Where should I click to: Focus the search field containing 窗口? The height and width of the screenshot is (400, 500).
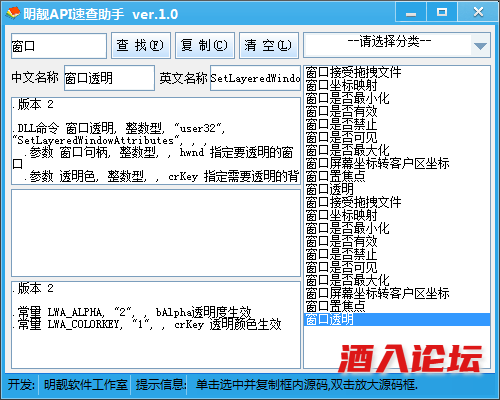[x=59, y=46]
